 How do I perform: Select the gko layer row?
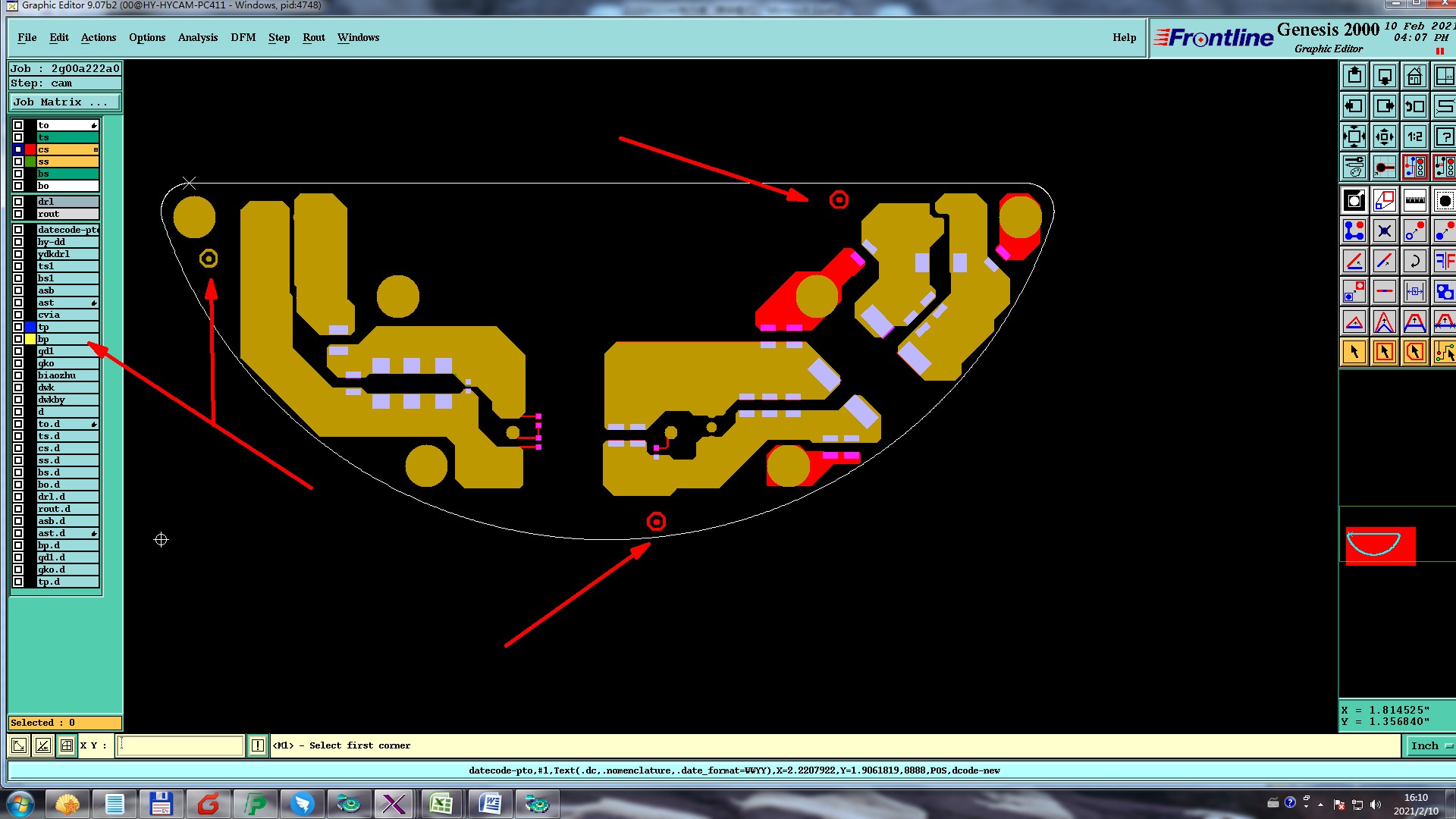(68, 363)
